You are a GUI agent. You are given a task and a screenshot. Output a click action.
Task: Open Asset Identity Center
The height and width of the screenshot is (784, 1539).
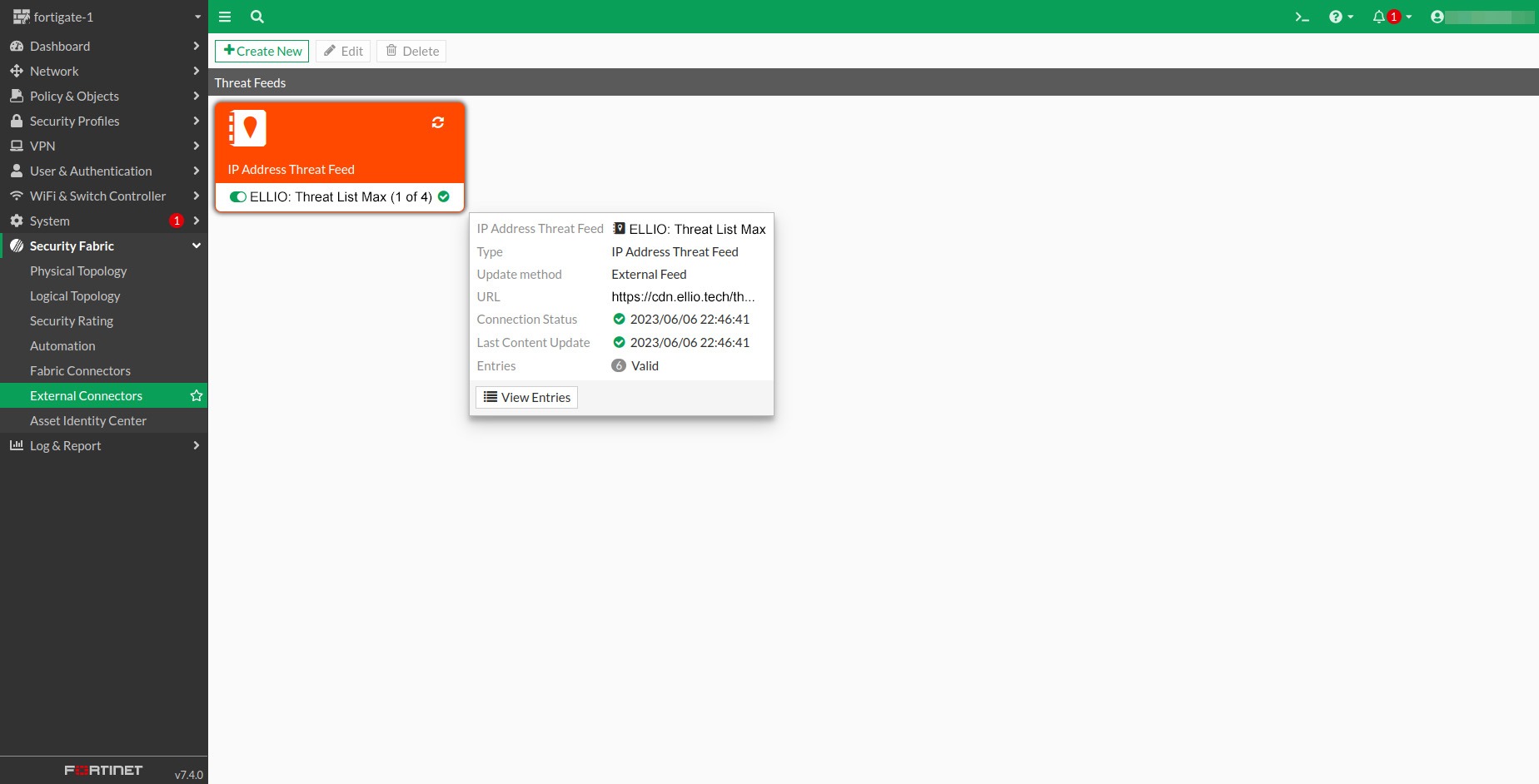click(88, 421)
